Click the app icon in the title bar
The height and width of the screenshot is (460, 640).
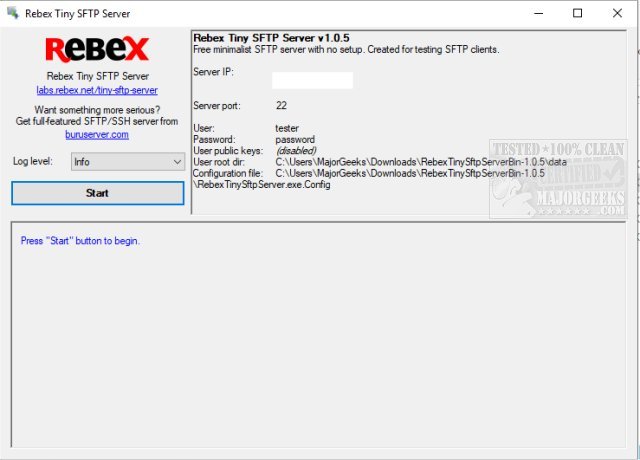pos(13,13)
